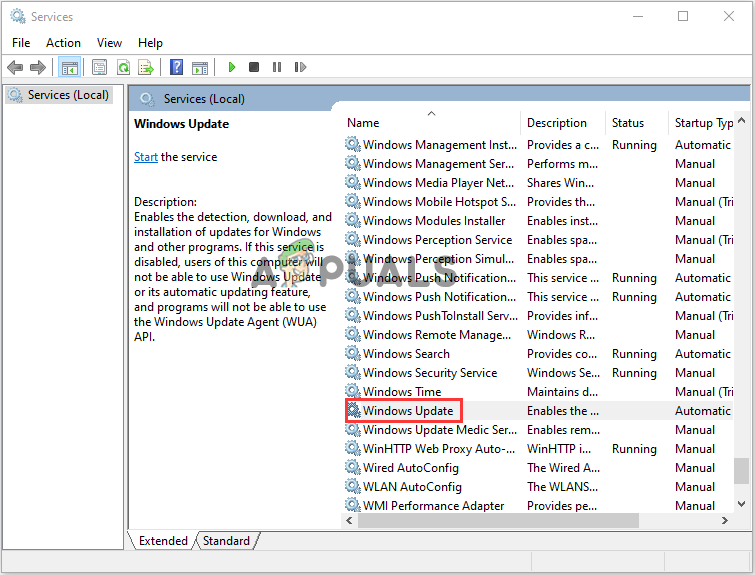The width and height of the screenshot is (755, 575).
Task: Click the Start the service link
Action: (x=146, y=157)
